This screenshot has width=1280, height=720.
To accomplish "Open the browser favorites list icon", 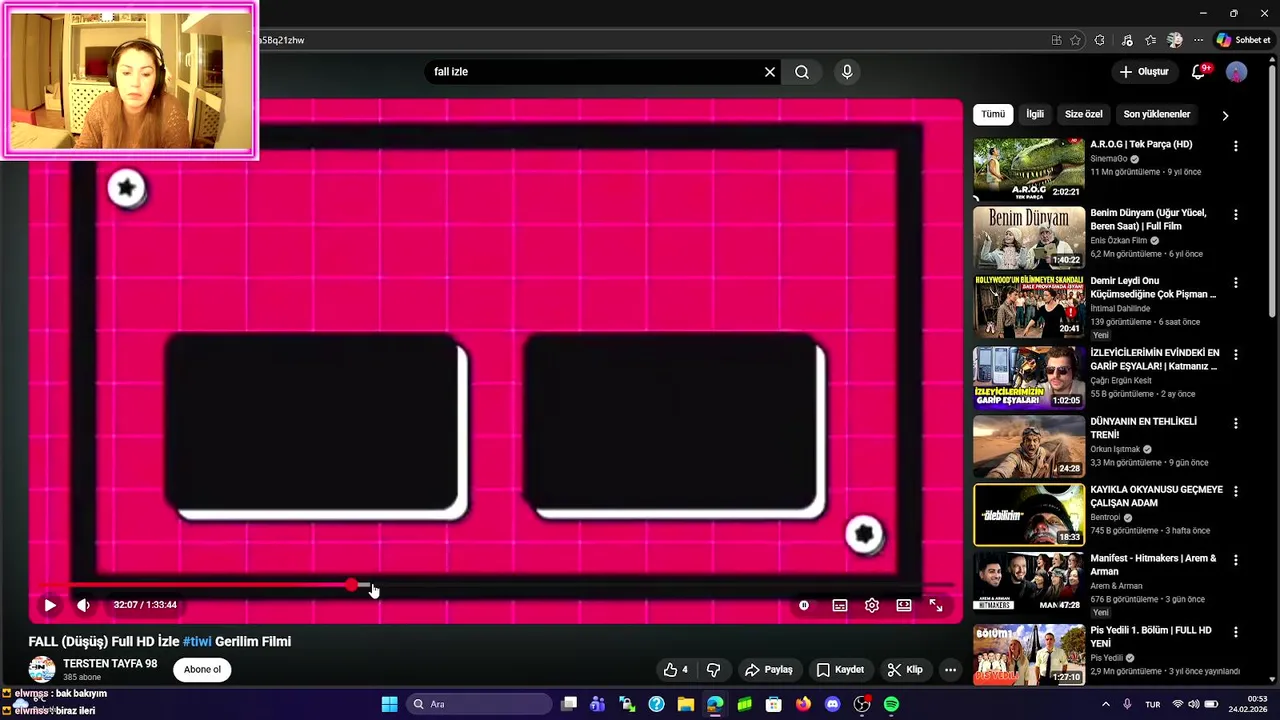I will pos(1151,40).
